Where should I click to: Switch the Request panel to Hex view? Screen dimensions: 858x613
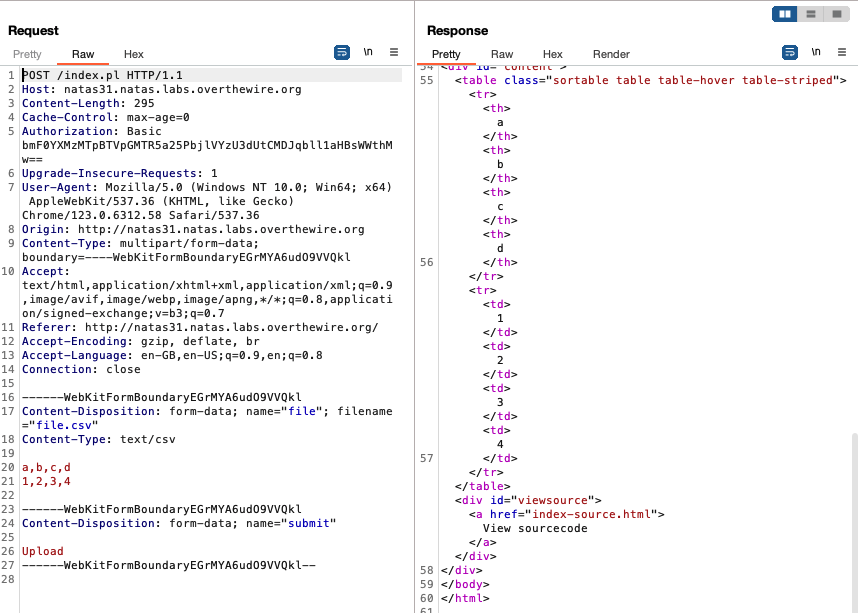pos(133,54)
